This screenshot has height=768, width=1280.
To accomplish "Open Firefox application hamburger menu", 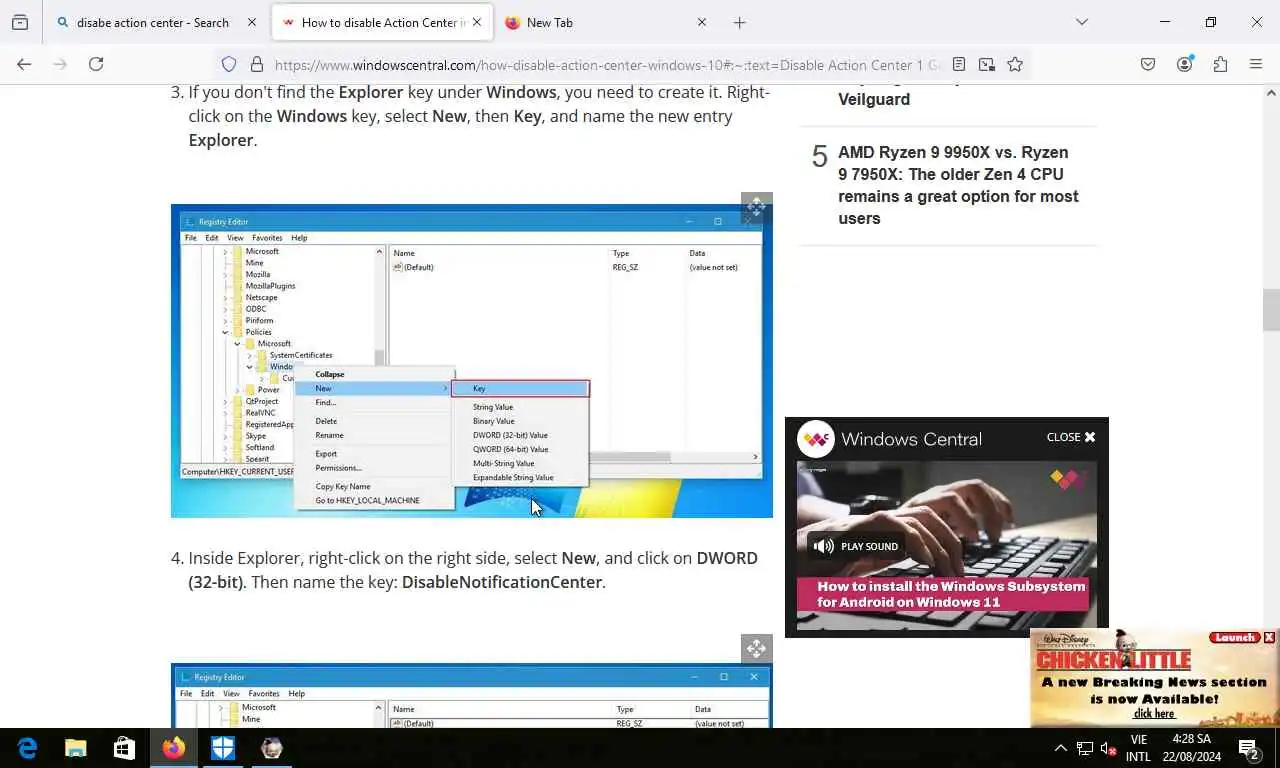I will pos(1256,64).
